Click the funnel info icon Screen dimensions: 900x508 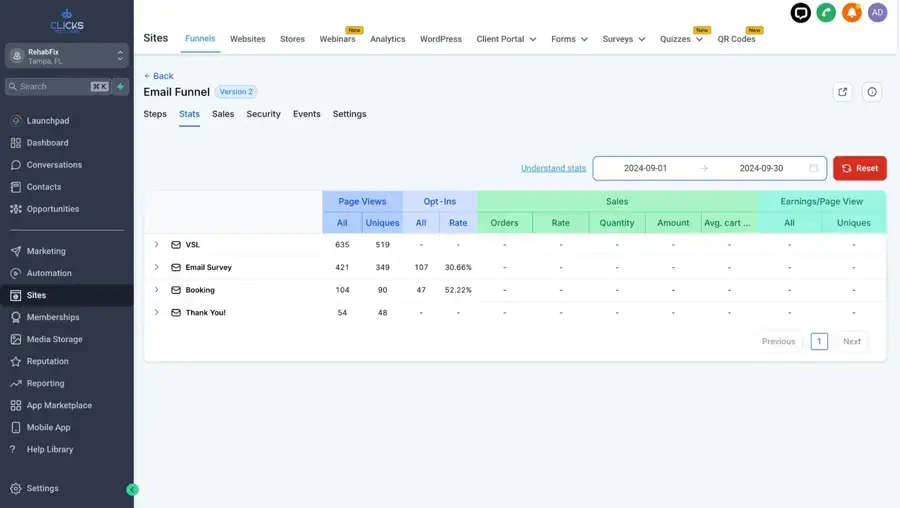872,92
